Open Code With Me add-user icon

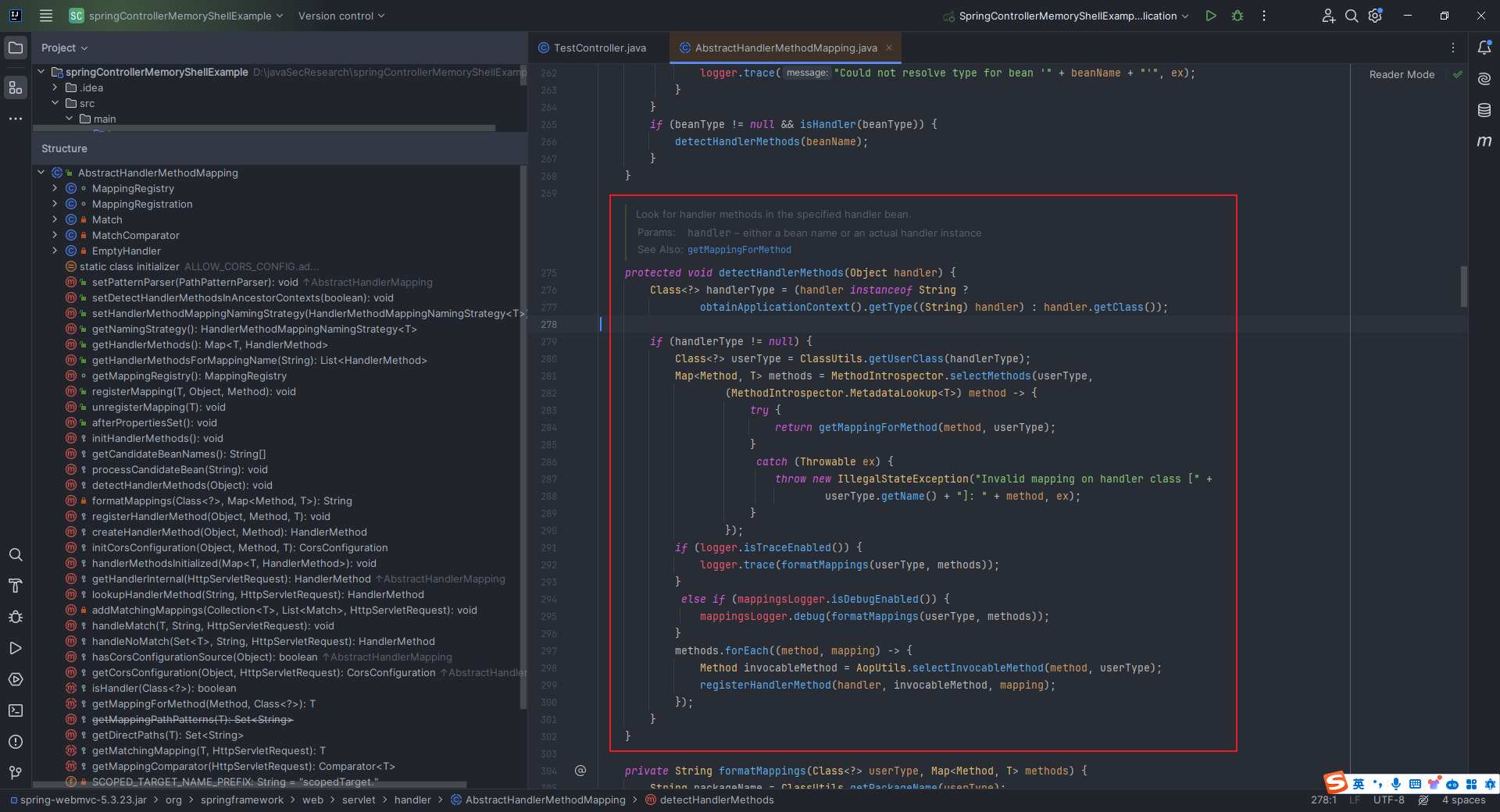(x=1328, y=16)
